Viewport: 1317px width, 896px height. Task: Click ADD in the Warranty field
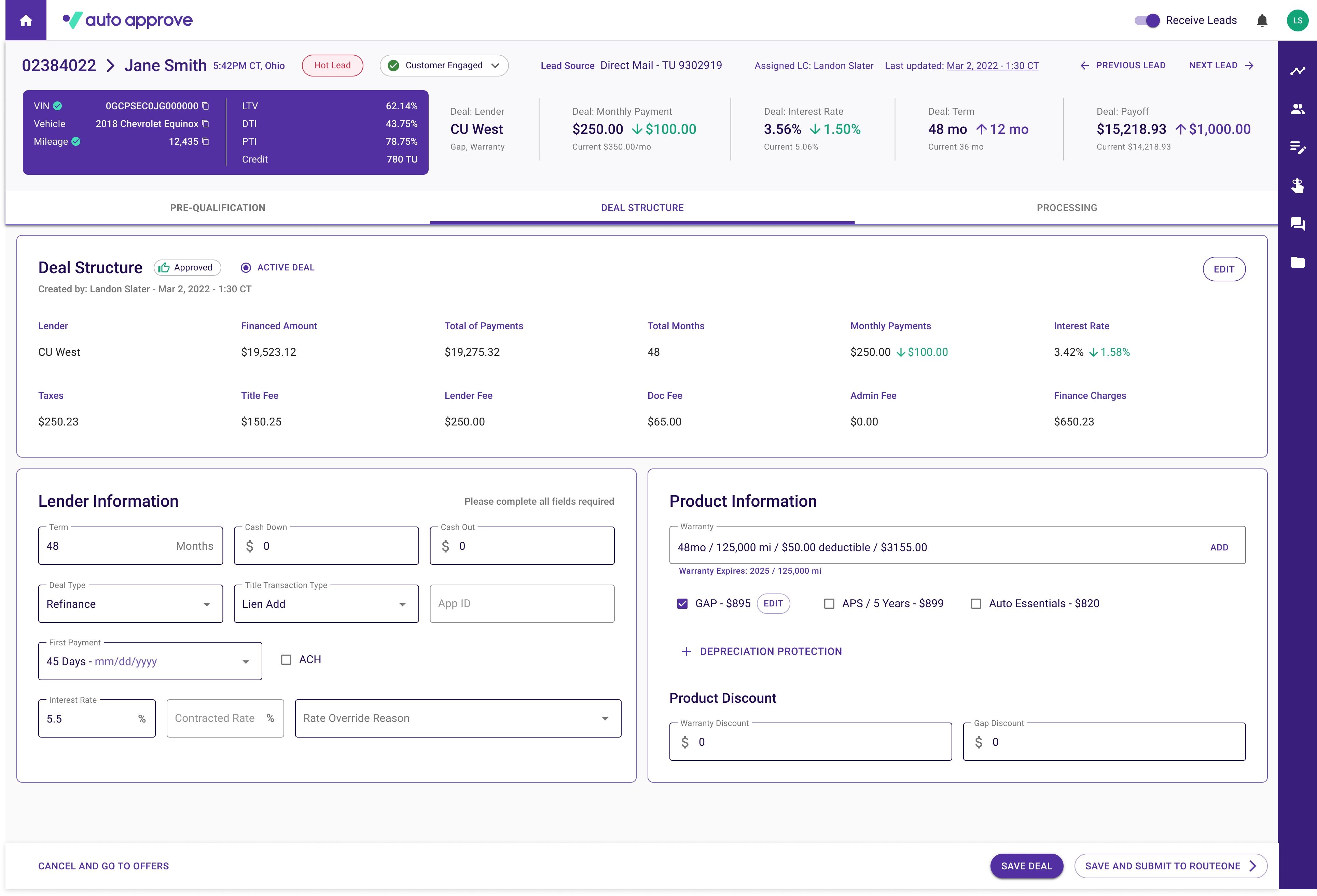(x=1219, y=547)
